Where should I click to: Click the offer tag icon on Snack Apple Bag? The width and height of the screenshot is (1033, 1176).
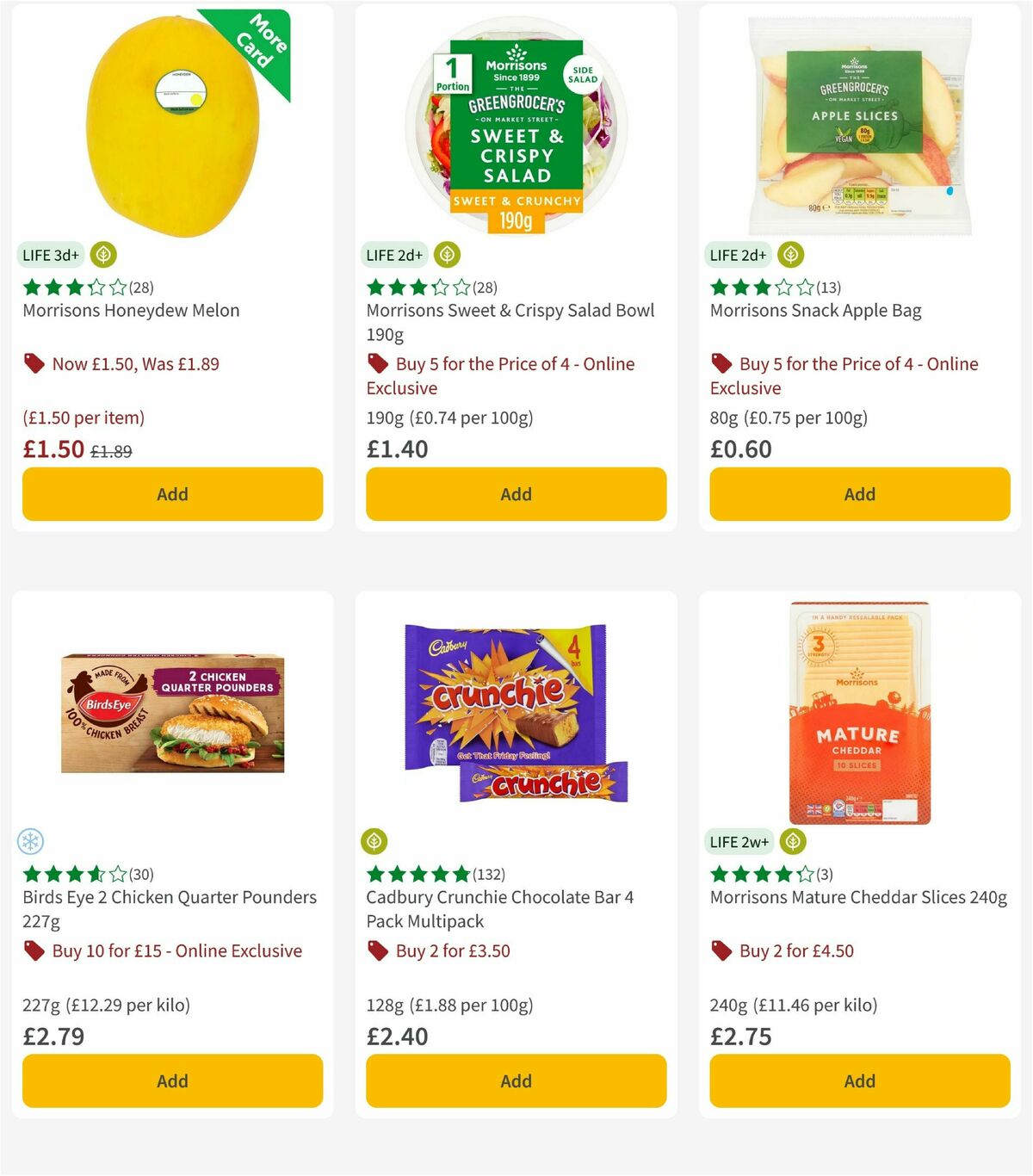721,363
